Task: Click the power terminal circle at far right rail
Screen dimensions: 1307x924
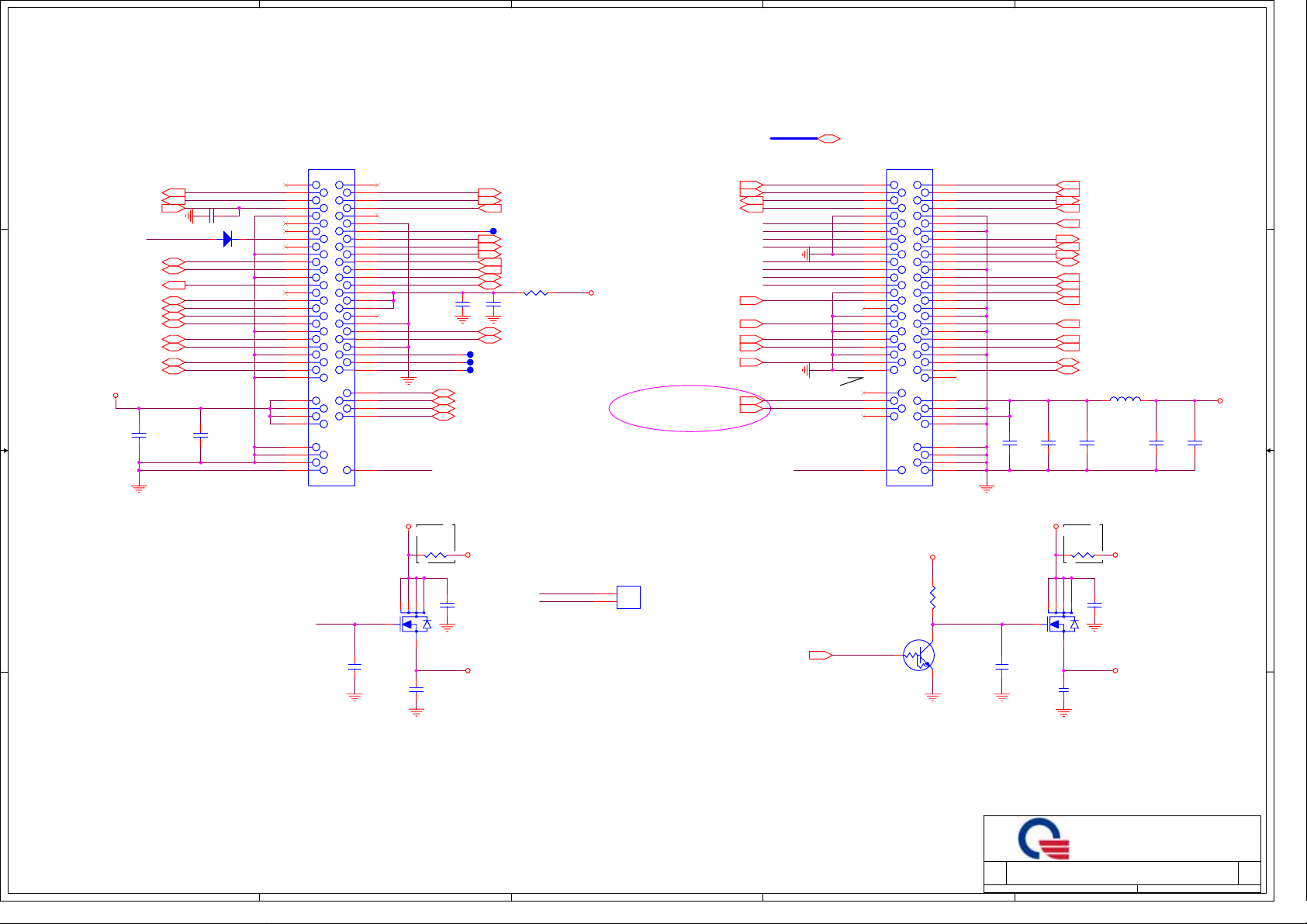Action: click(1220, 400)
